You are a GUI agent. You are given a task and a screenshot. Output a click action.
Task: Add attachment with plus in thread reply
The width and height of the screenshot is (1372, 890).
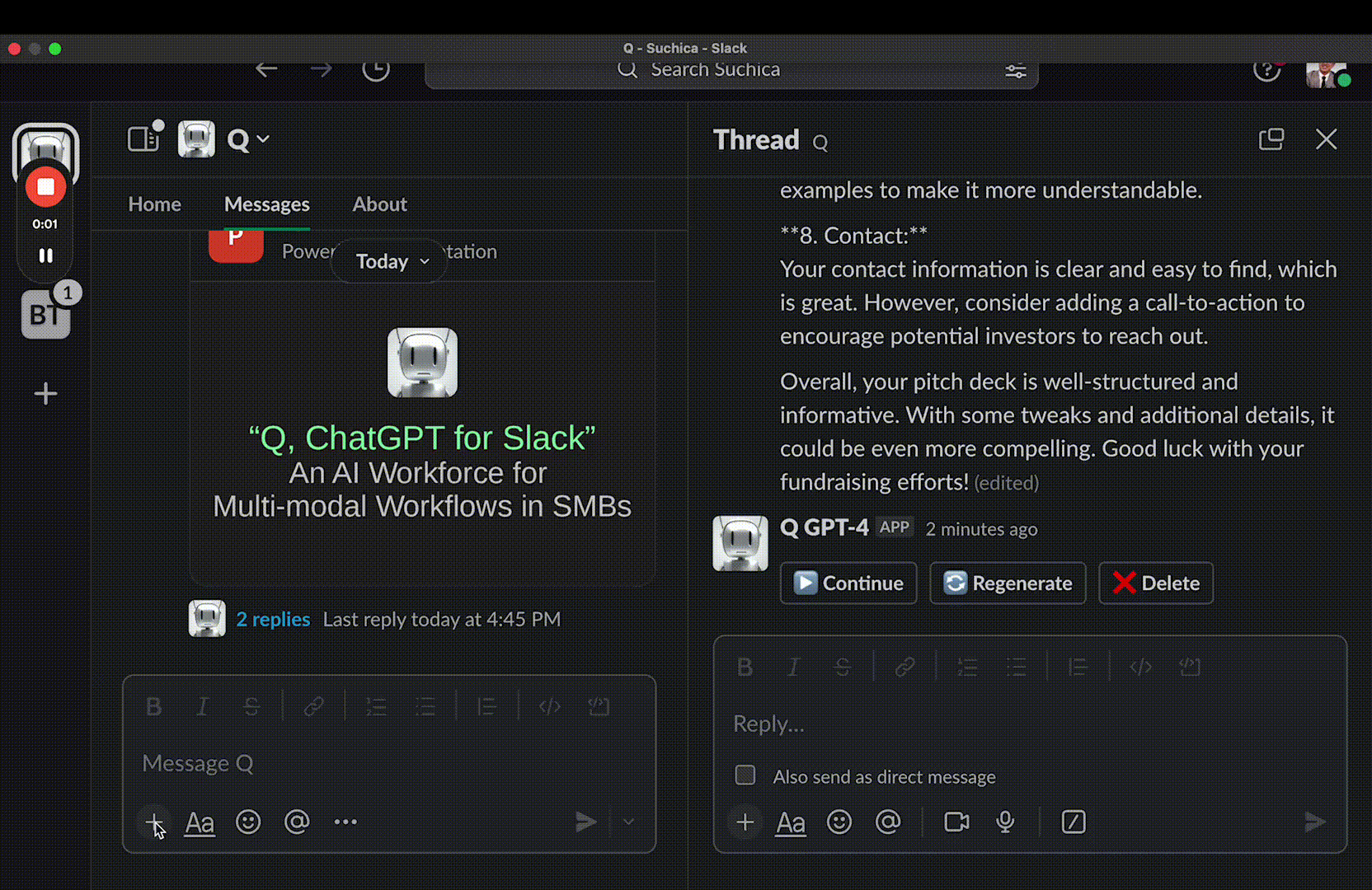[x=745, y=822]
